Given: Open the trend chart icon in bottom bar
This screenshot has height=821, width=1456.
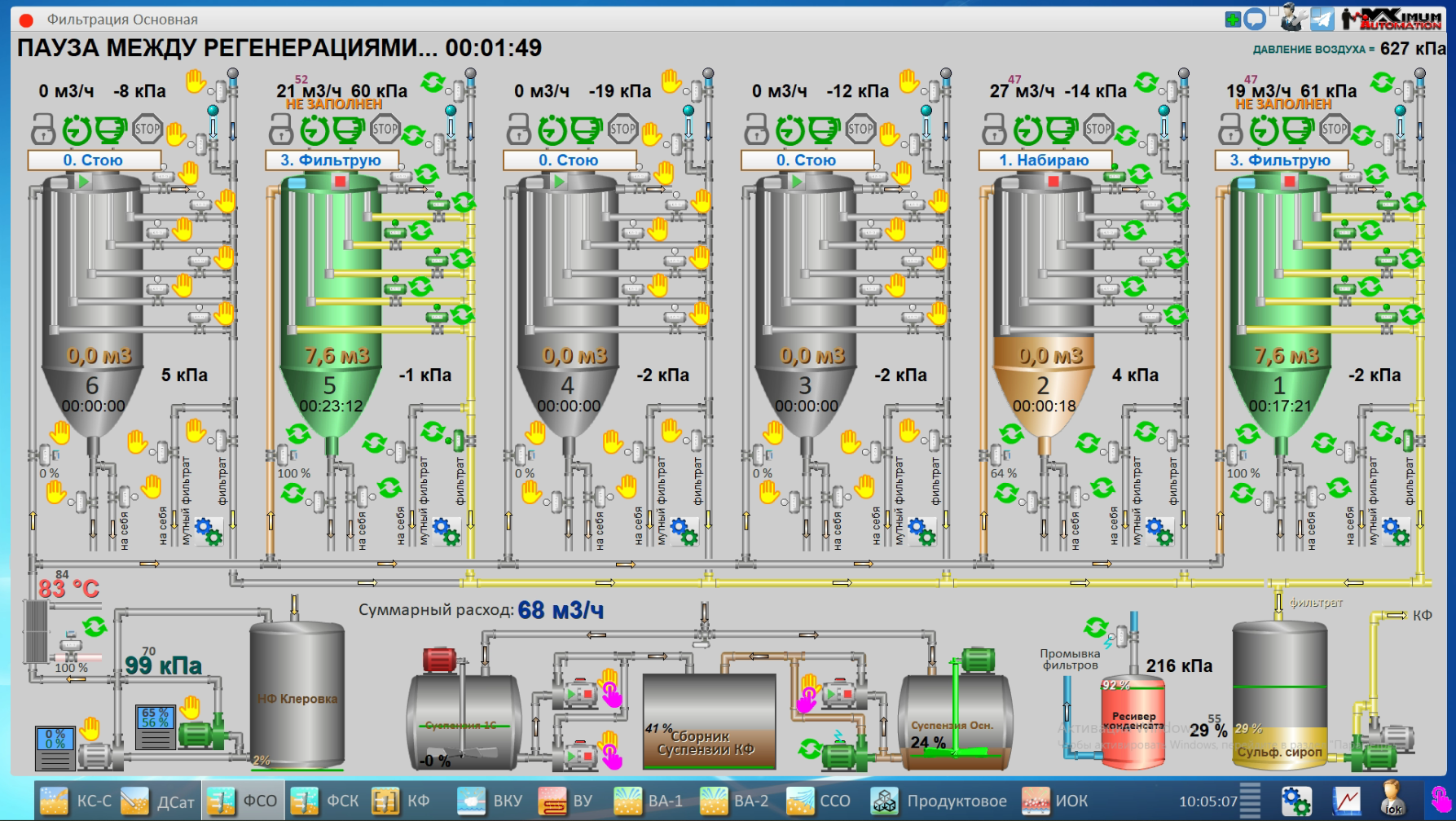Looking at the screenshot, I should click(1347, 801).
